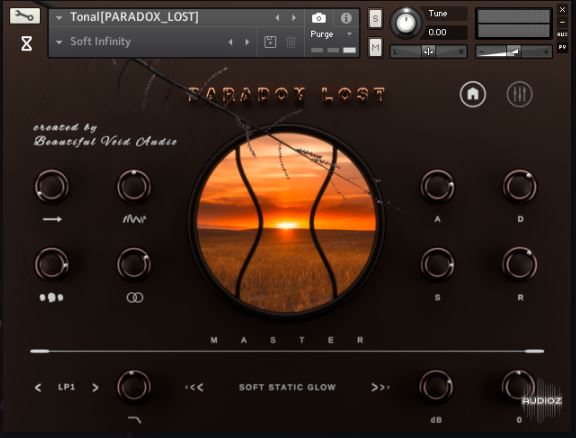Screen dimensions: 576x438
Task: Toggle the Solo S button
Action: 375,18
